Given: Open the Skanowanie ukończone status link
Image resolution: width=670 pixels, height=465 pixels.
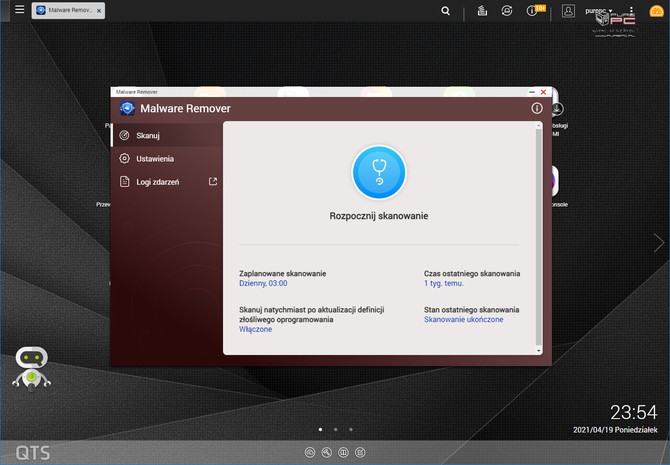Looking at the screenshot, I should click(464, 319).
